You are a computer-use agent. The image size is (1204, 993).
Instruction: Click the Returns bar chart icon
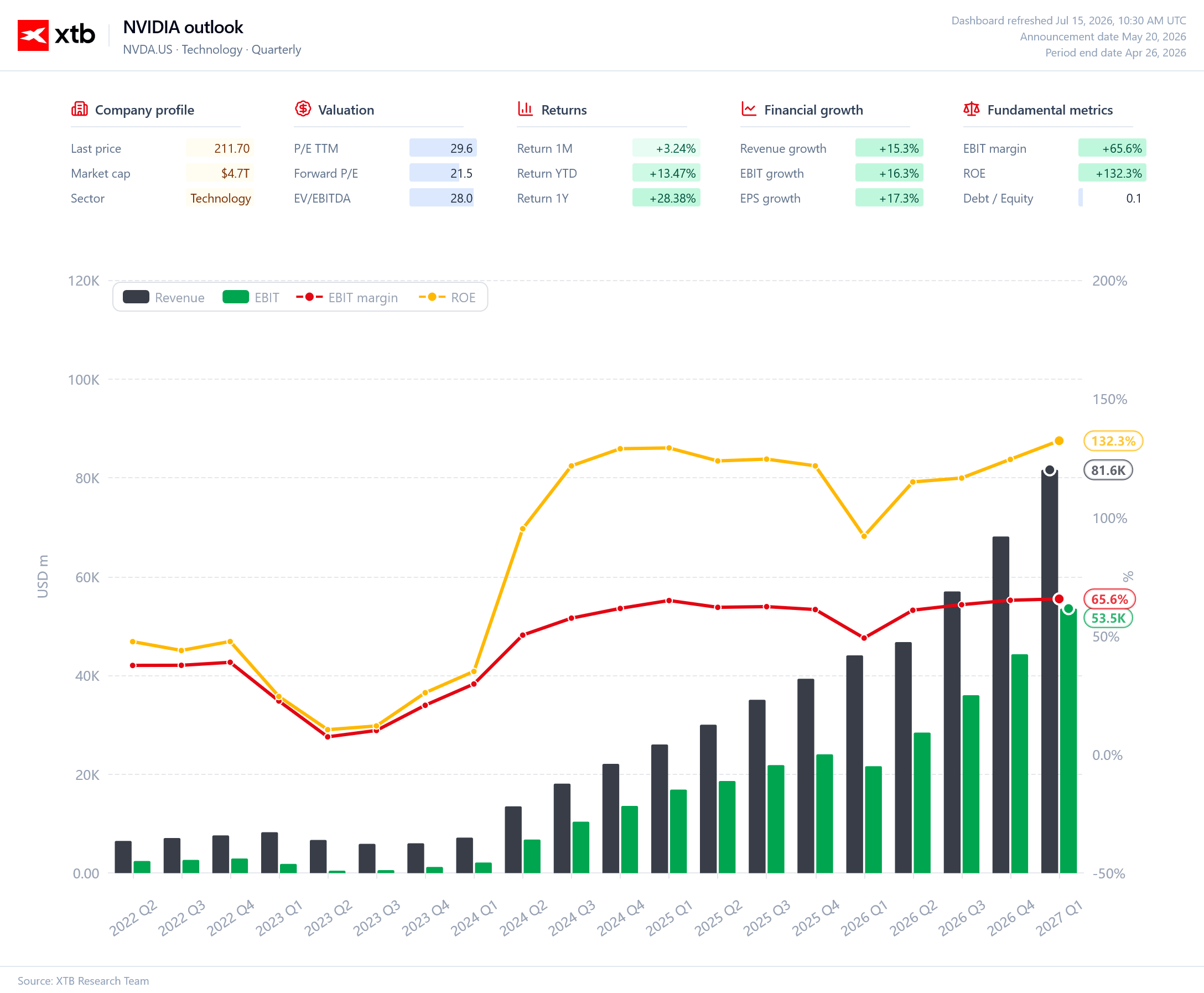tap(526, 108)
